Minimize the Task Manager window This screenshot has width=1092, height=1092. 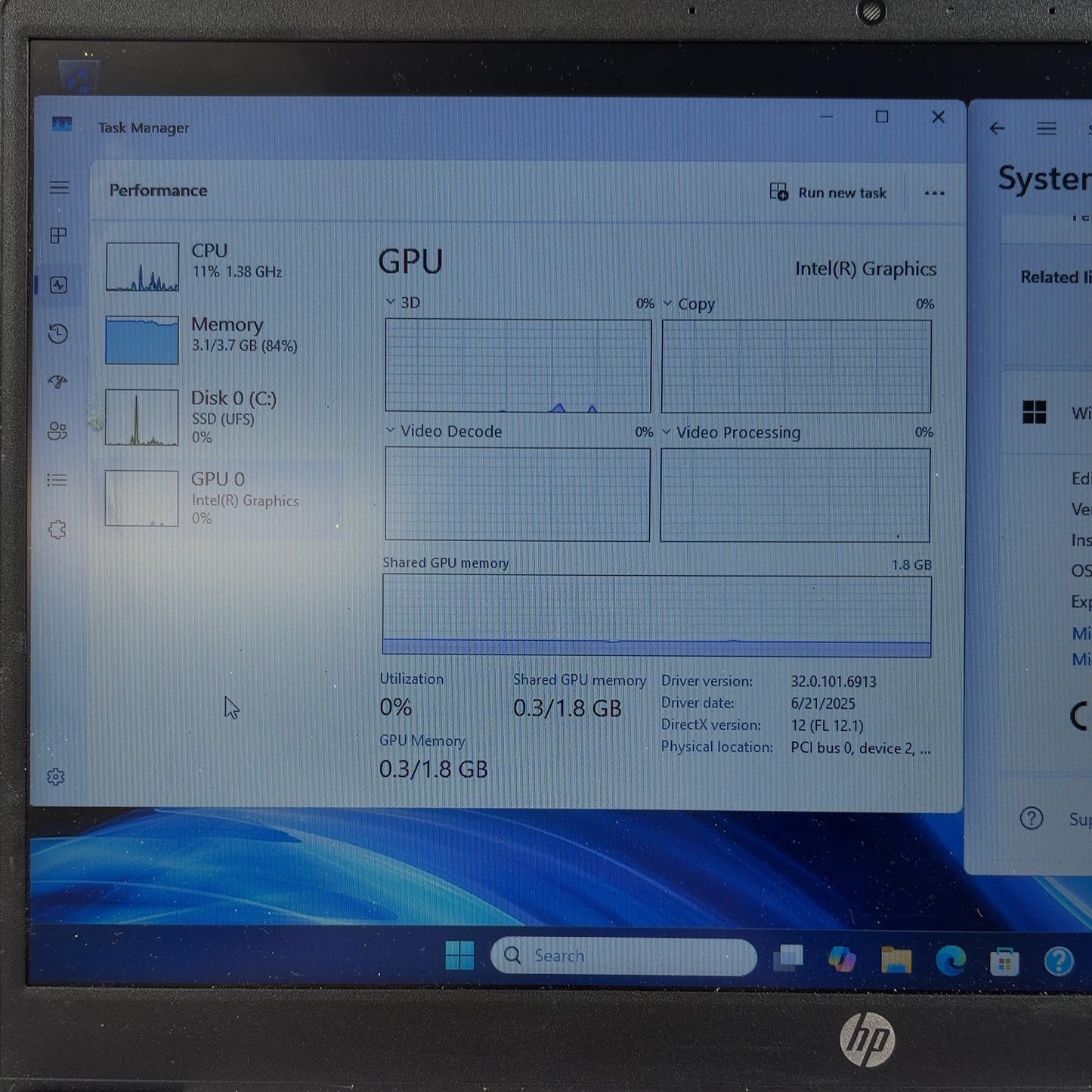(x=827, y=117)
